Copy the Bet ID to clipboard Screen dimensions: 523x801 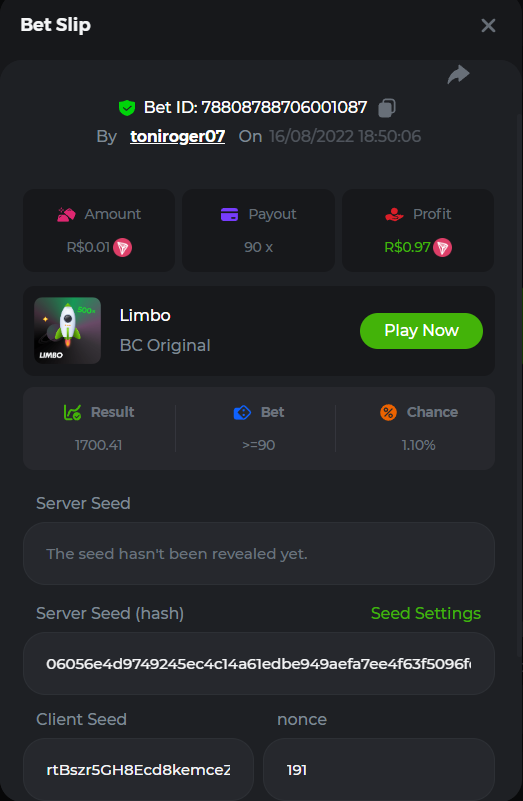pos(387,108)
